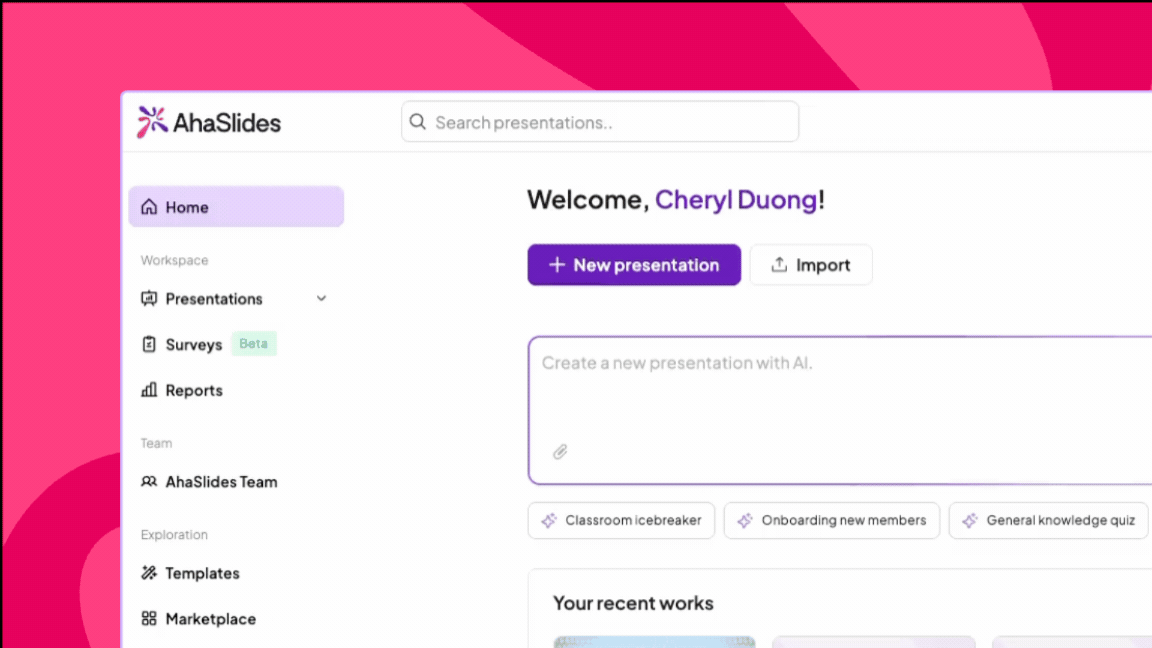This screenshot has height=648, width=1152.
Task: Click the Workspace section label
Action: (x=174, y=260)
